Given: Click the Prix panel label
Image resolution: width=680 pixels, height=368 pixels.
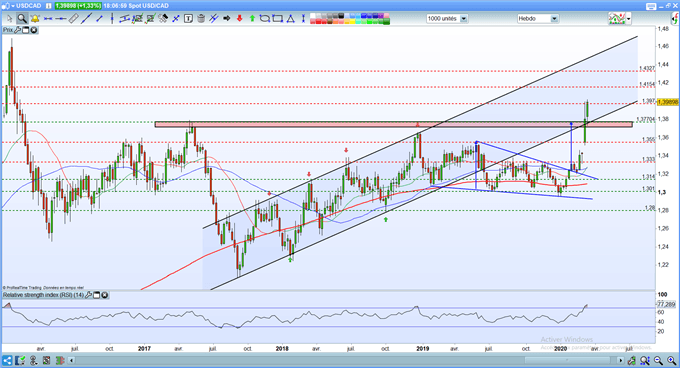Looking at the screenshot, I should click(8, 30).
